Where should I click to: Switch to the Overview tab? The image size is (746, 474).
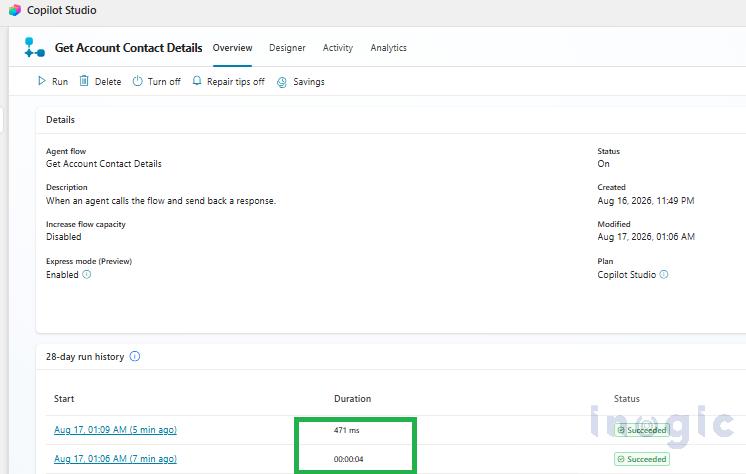pos(232,48)
